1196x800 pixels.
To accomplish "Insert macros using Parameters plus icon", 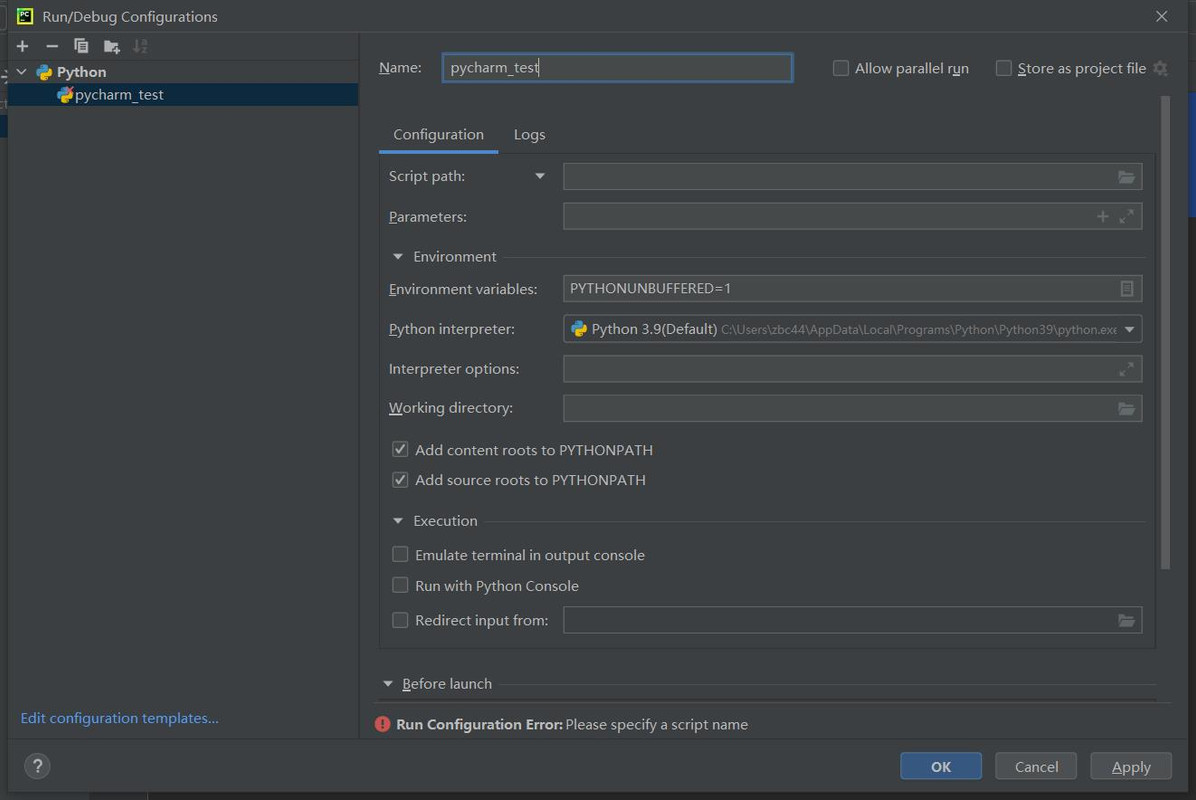I will coord(1102,217).
